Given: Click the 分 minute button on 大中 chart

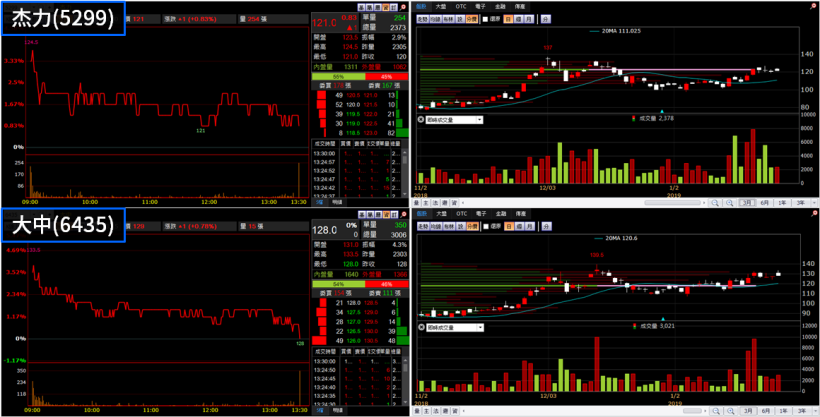Looking at the screenshot, I should click(545, 226).
